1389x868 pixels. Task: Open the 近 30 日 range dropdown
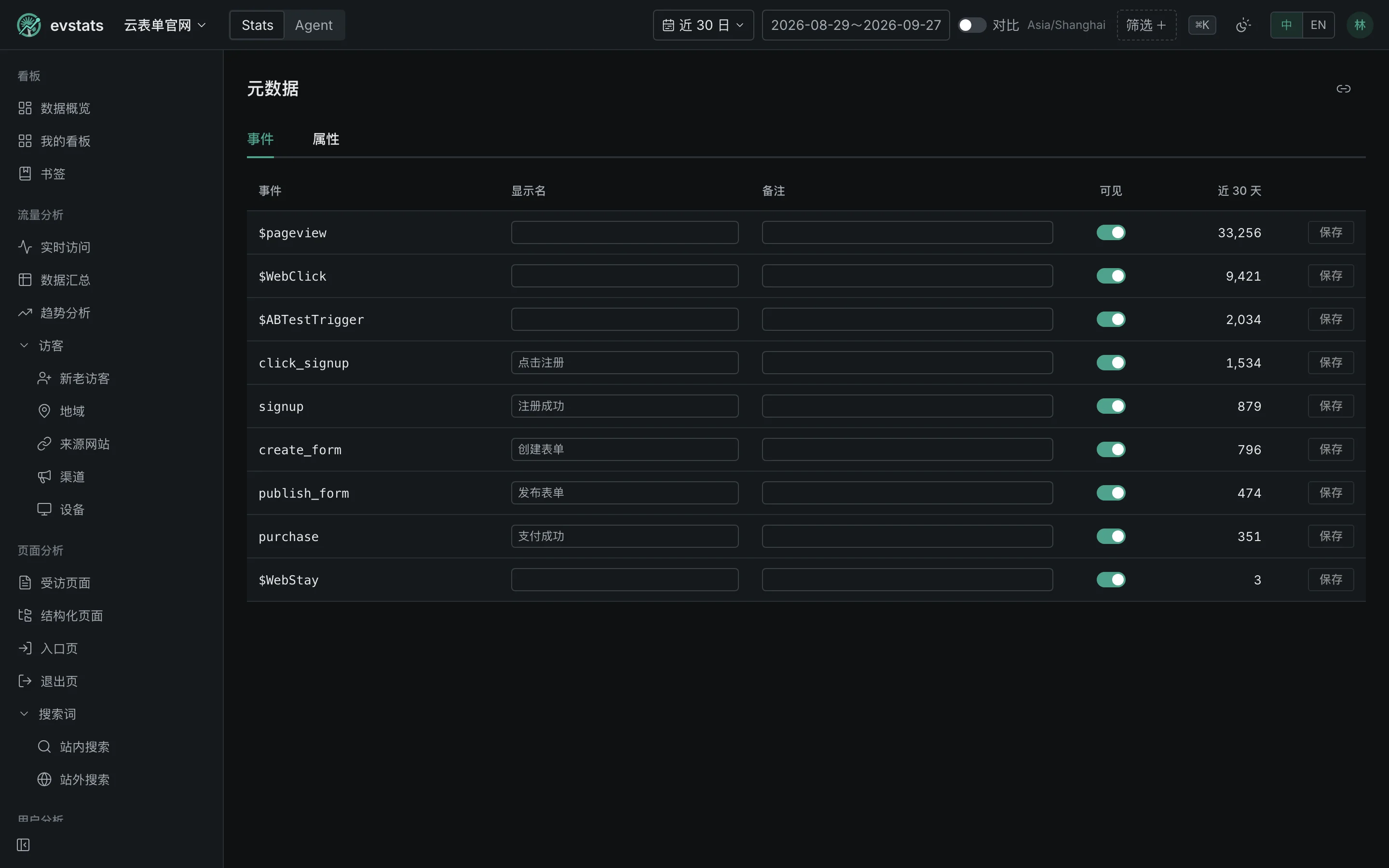click(x=703, y=25)
